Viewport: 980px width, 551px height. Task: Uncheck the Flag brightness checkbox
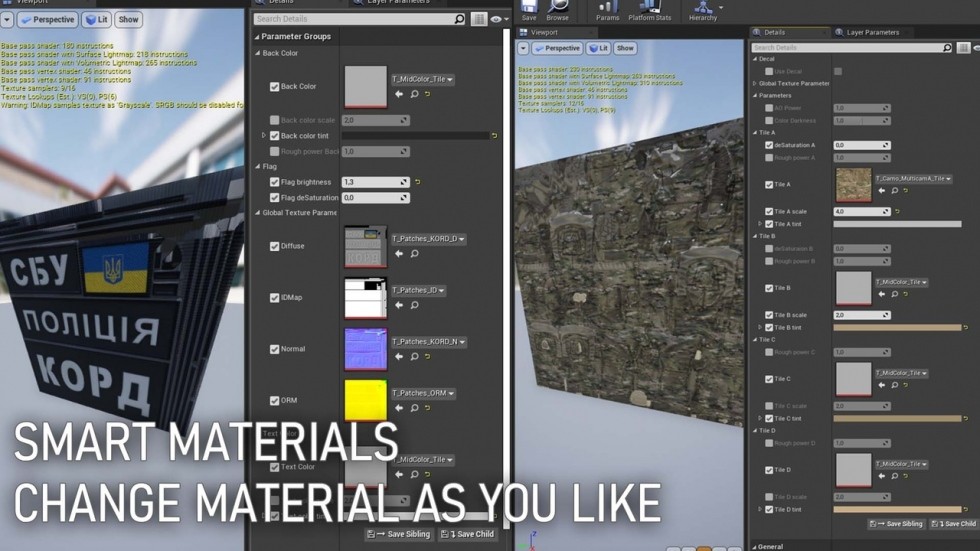click(x=274, y=182)
